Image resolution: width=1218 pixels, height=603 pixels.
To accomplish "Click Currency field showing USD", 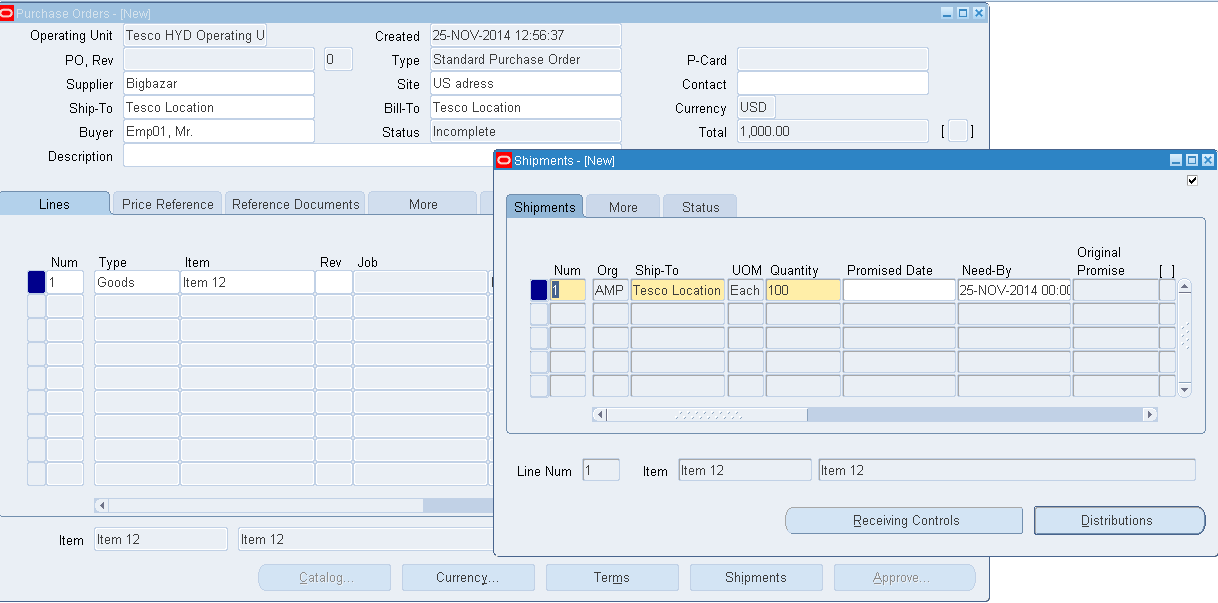I will pyautogui.click(x=756, y=107).
